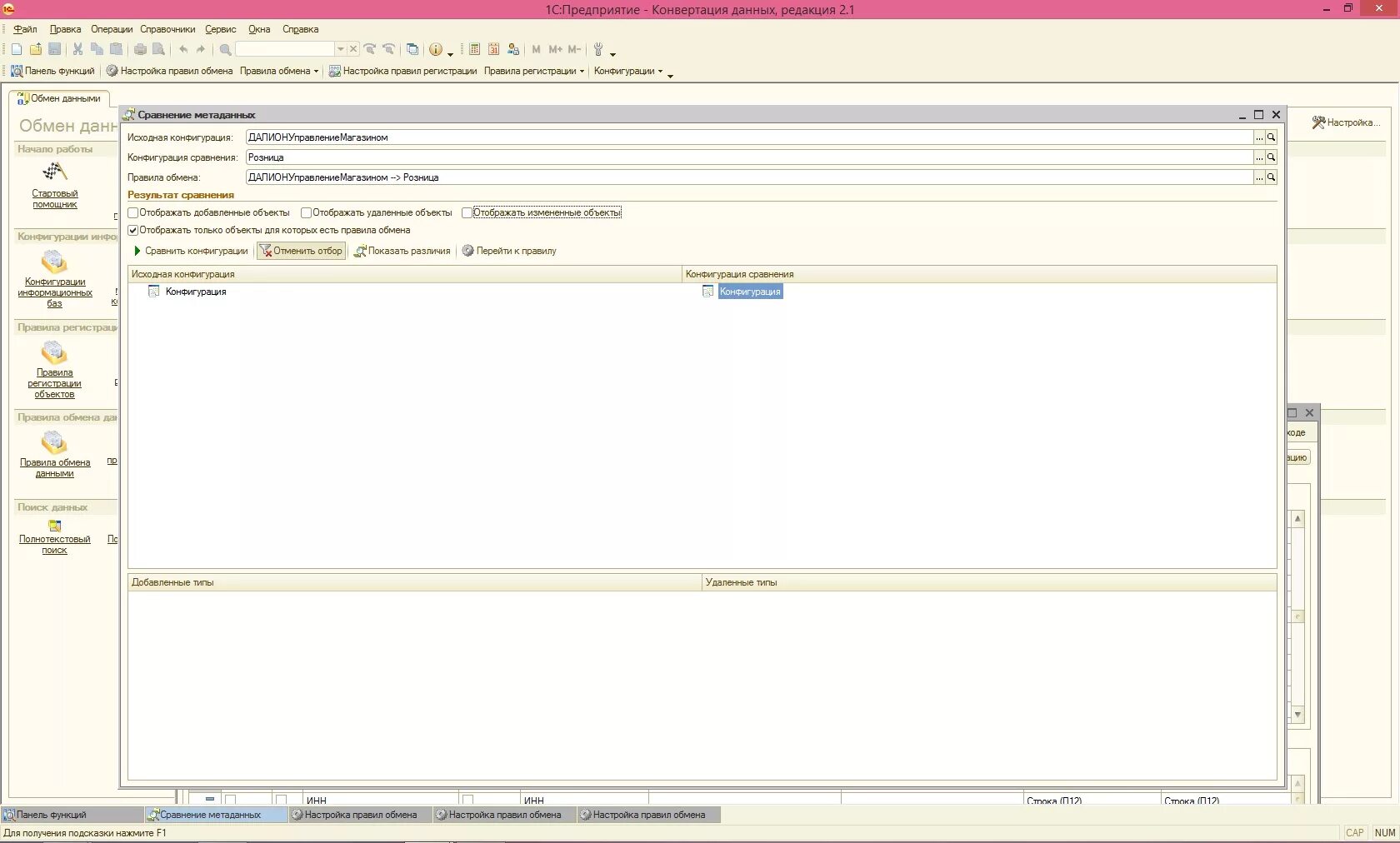Image resolution: width=1400 pixels, height=843 pixels.
Task: Click the Find magnifier icon in toolbar
Action: [x=225, y=49]
